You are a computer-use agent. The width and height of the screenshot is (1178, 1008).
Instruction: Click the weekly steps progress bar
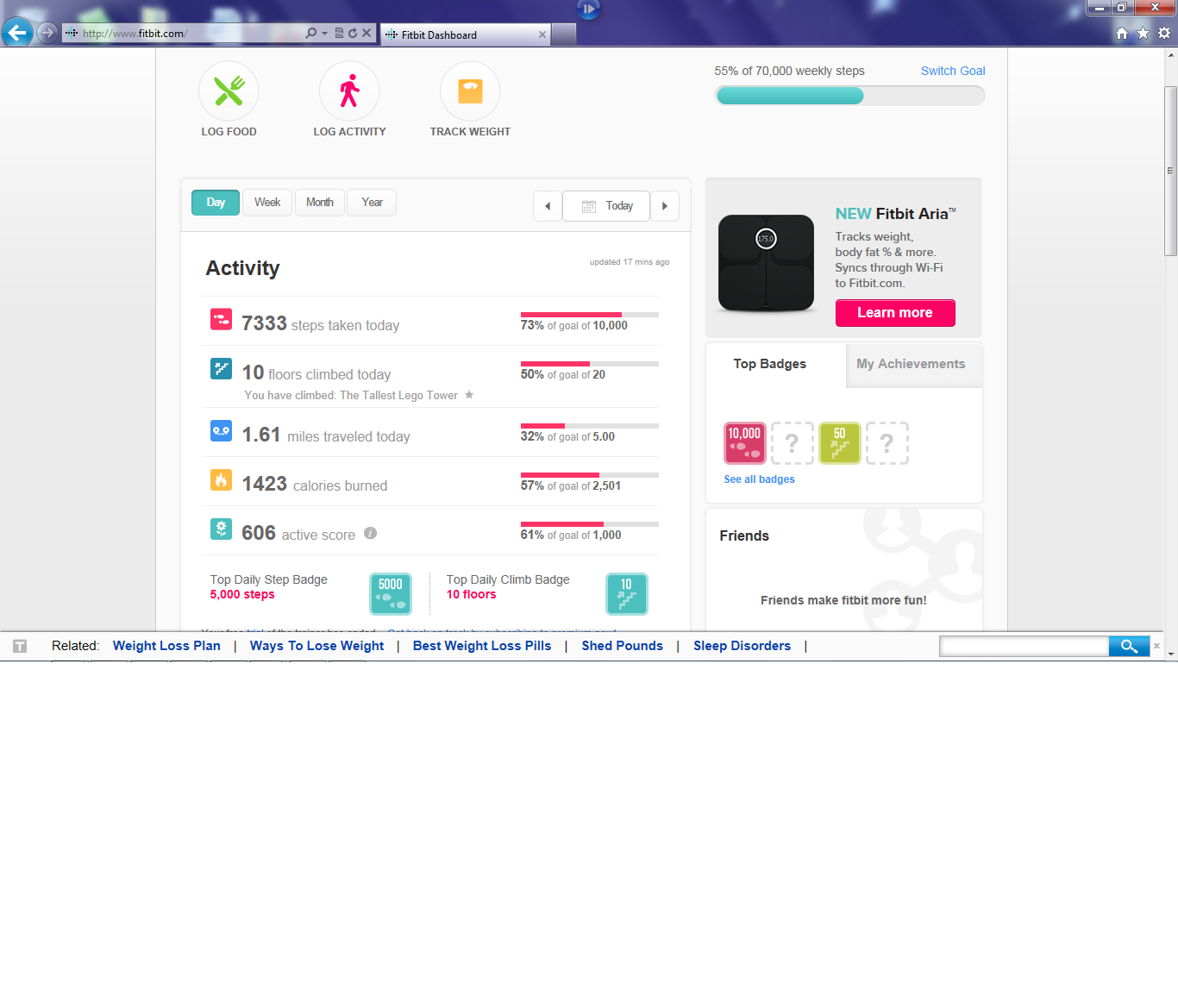[x=850, y=96]
